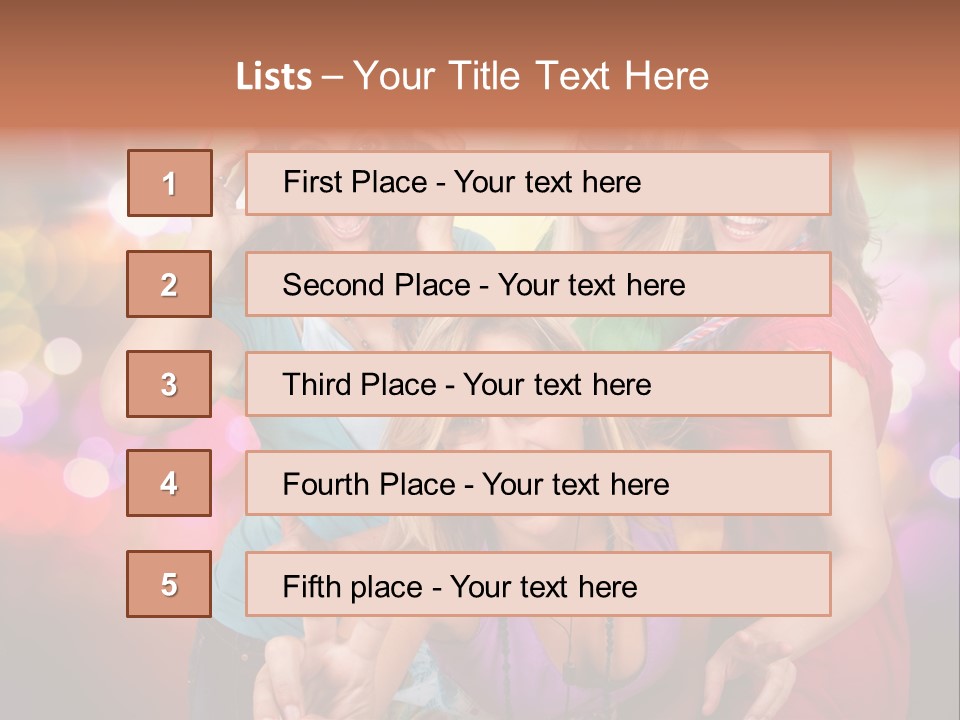Choose the "Fourth Place - Your text here" box

click(x=538, y=483)
